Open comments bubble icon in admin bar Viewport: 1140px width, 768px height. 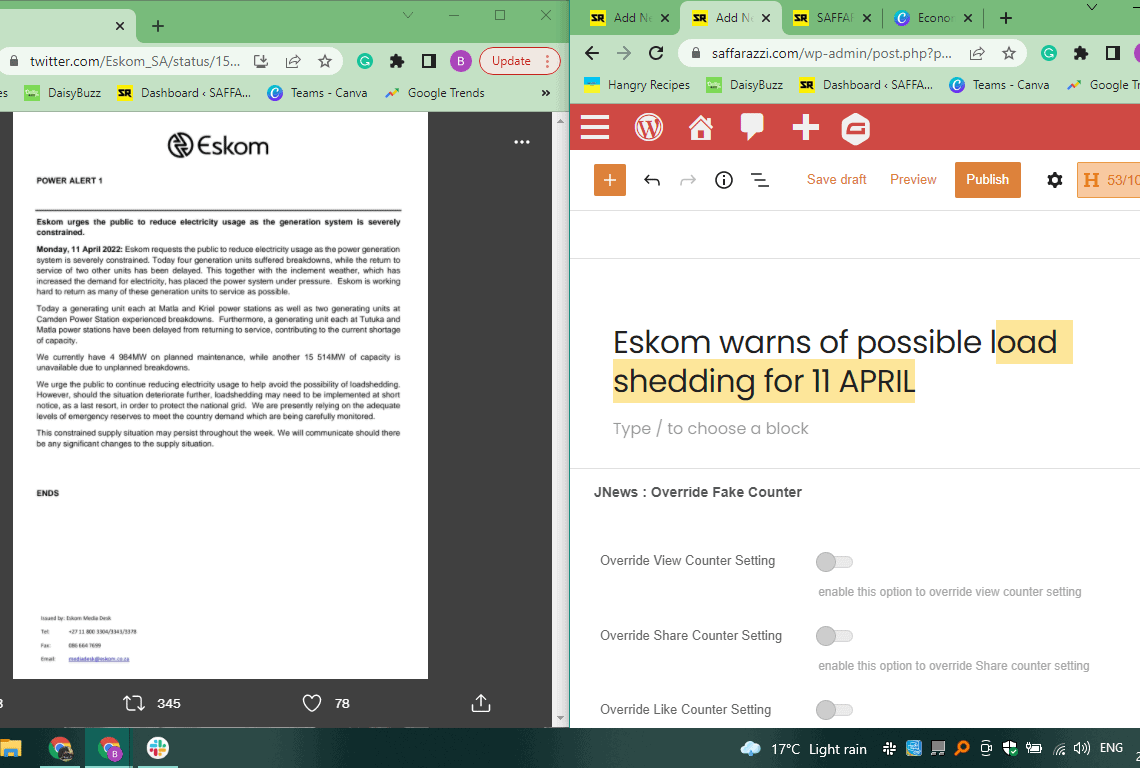click(752, 128)
